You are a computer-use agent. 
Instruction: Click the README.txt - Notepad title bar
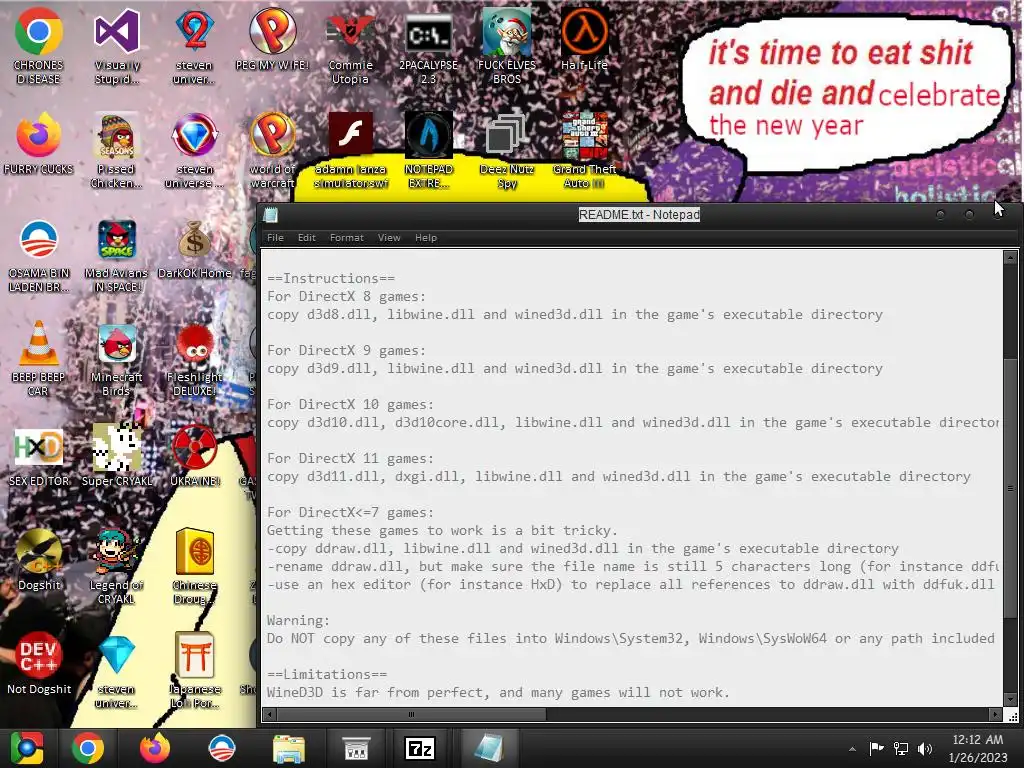point(639,215)
